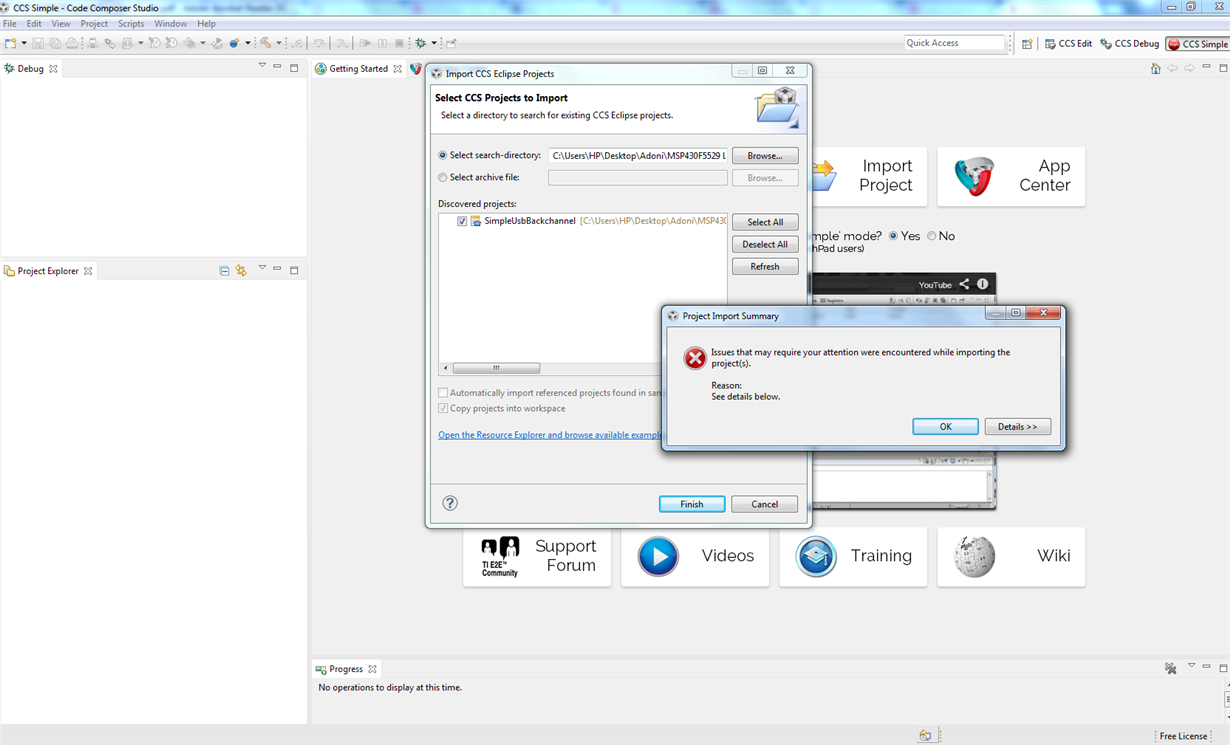Screen dimensions: 1230x745
Task: Click the Back arrow in Getting Started
Action: click(1173, 68)
